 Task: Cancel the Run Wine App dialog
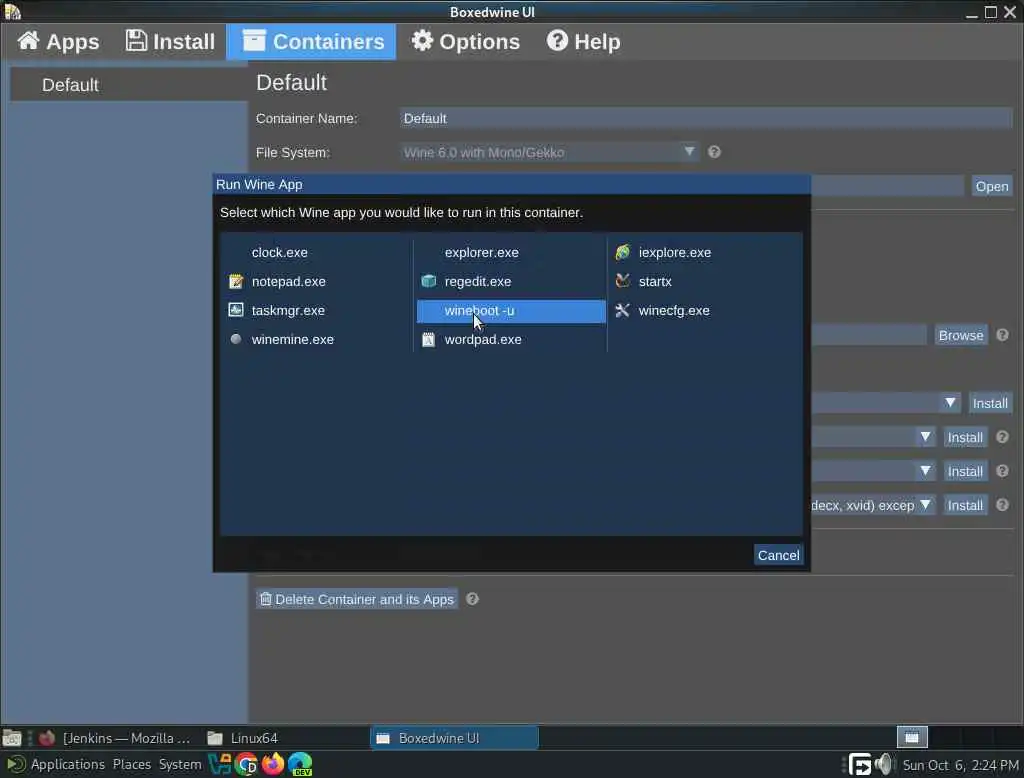pos(778,555)
